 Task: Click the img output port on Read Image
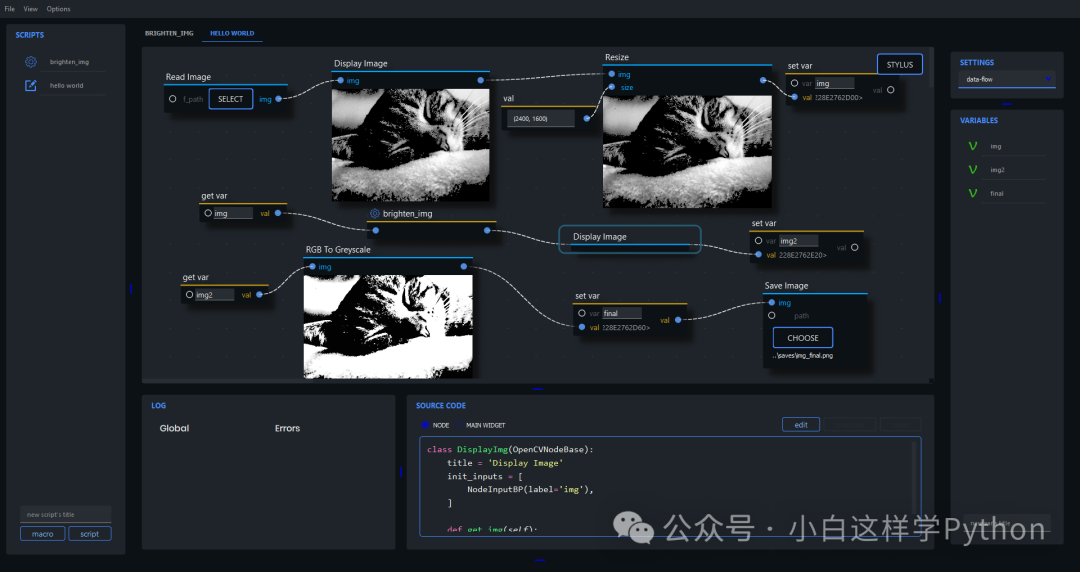pyautogui.click(x=278, y=99)
